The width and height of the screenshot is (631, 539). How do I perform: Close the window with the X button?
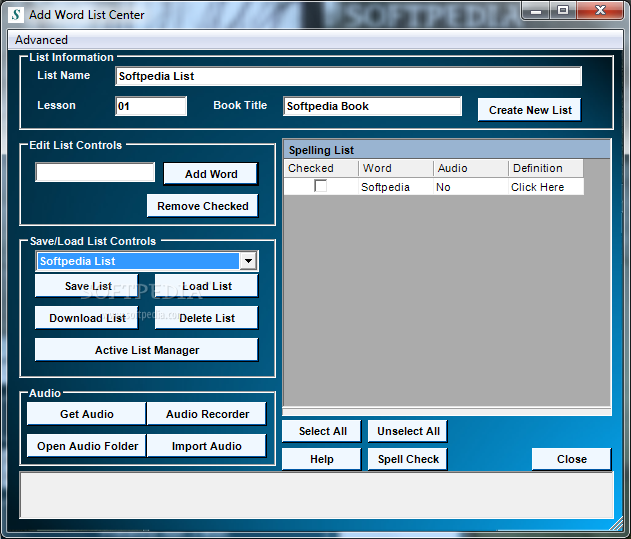600,10
